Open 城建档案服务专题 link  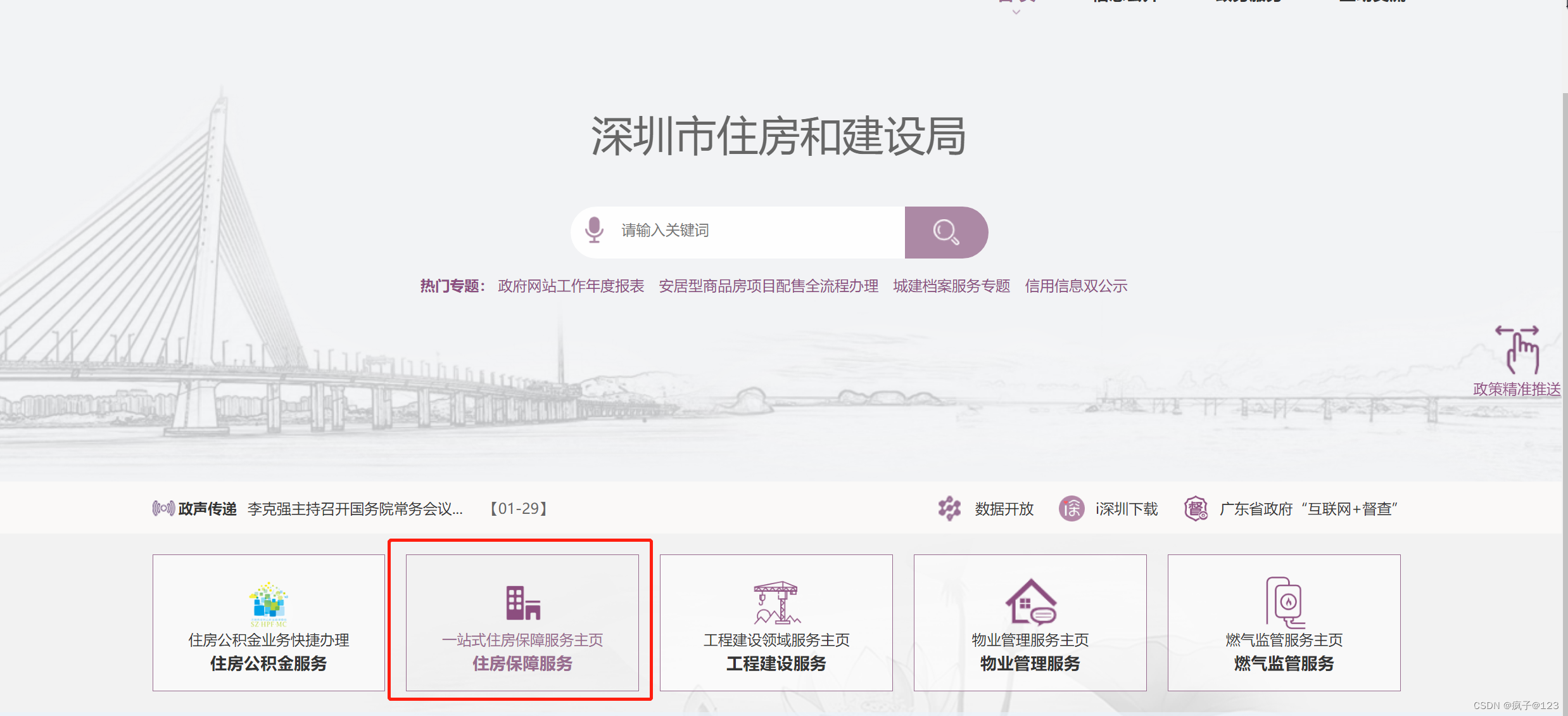coord(951,286)
